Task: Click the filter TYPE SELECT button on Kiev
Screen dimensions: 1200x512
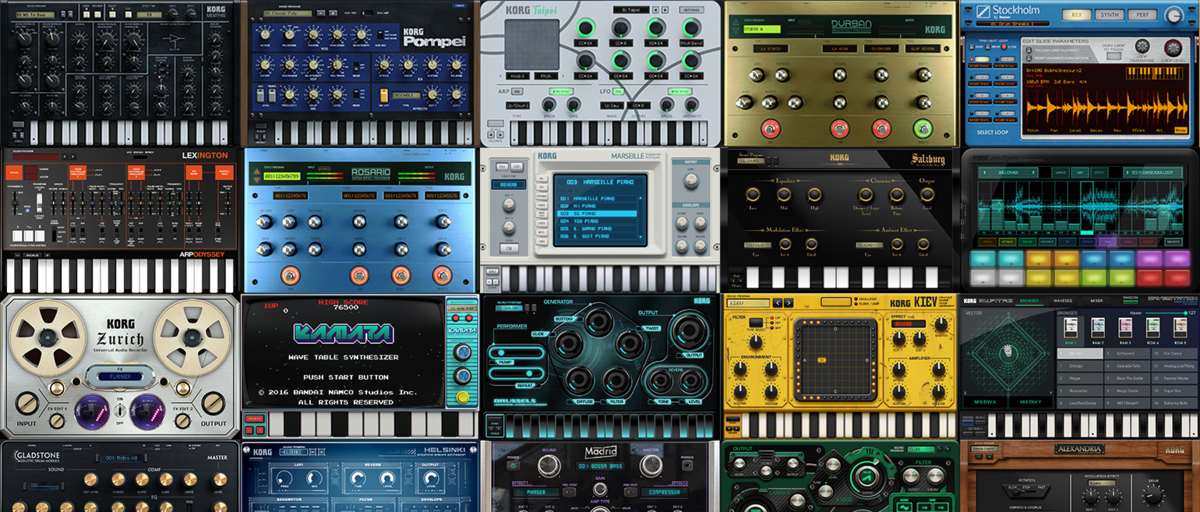Action: pyautogui.click(x=756, y=322)
